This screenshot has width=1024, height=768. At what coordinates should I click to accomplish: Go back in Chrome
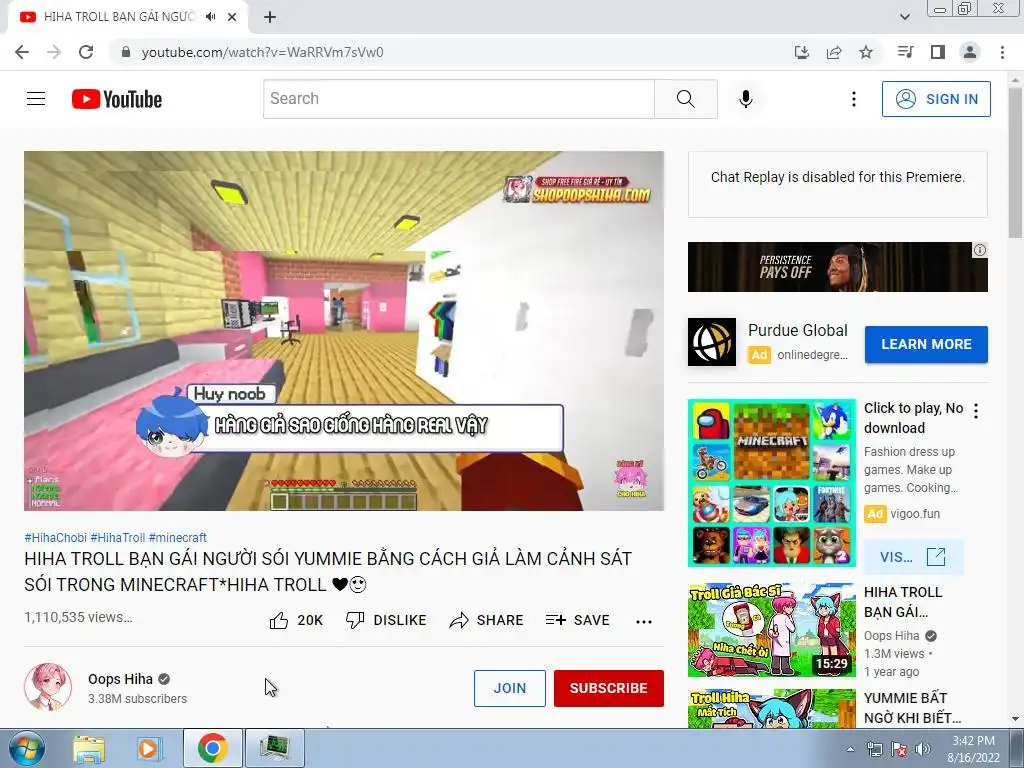tap(22, 52)
